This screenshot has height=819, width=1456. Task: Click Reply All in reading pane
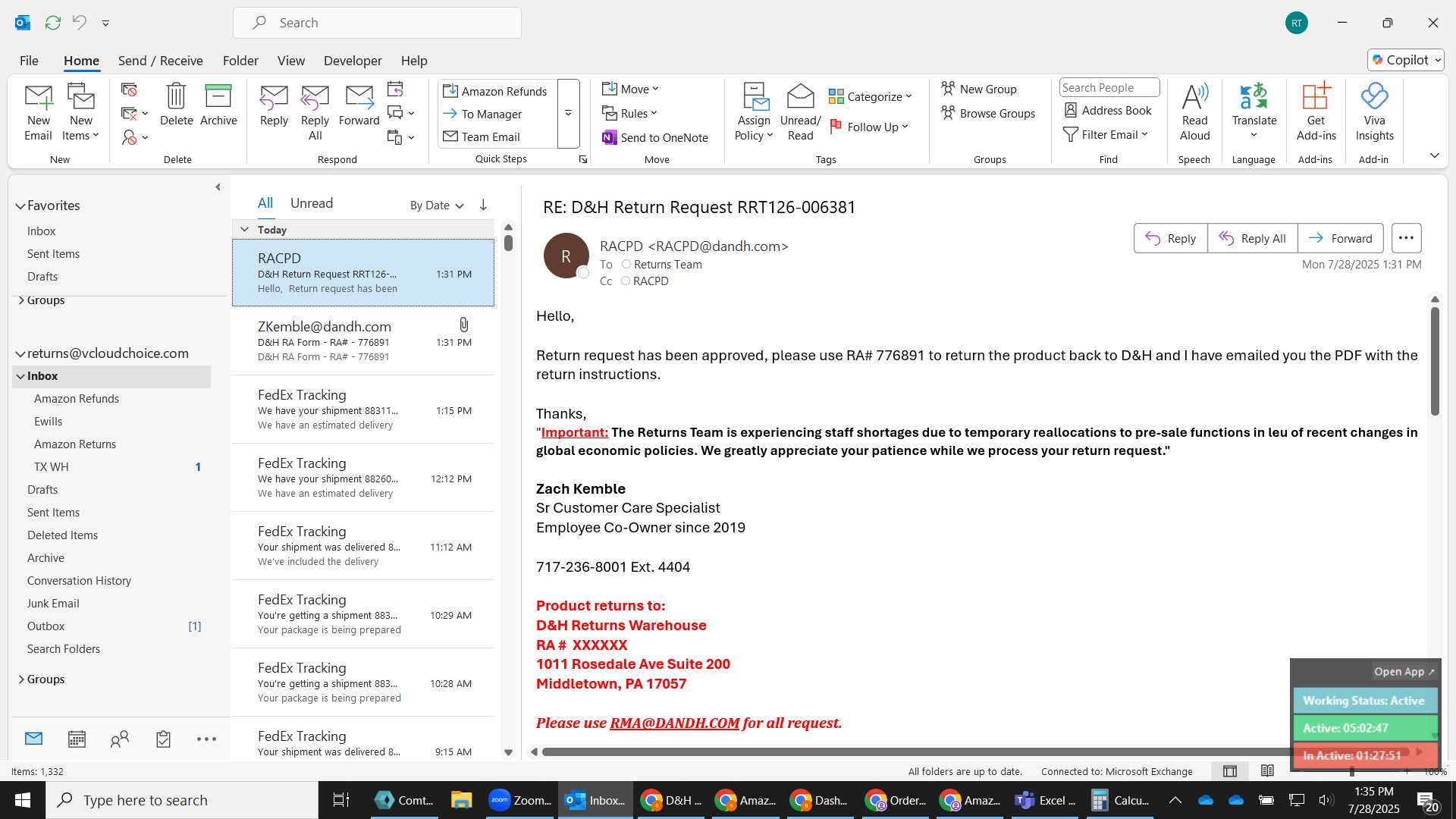coord(1252,238)
